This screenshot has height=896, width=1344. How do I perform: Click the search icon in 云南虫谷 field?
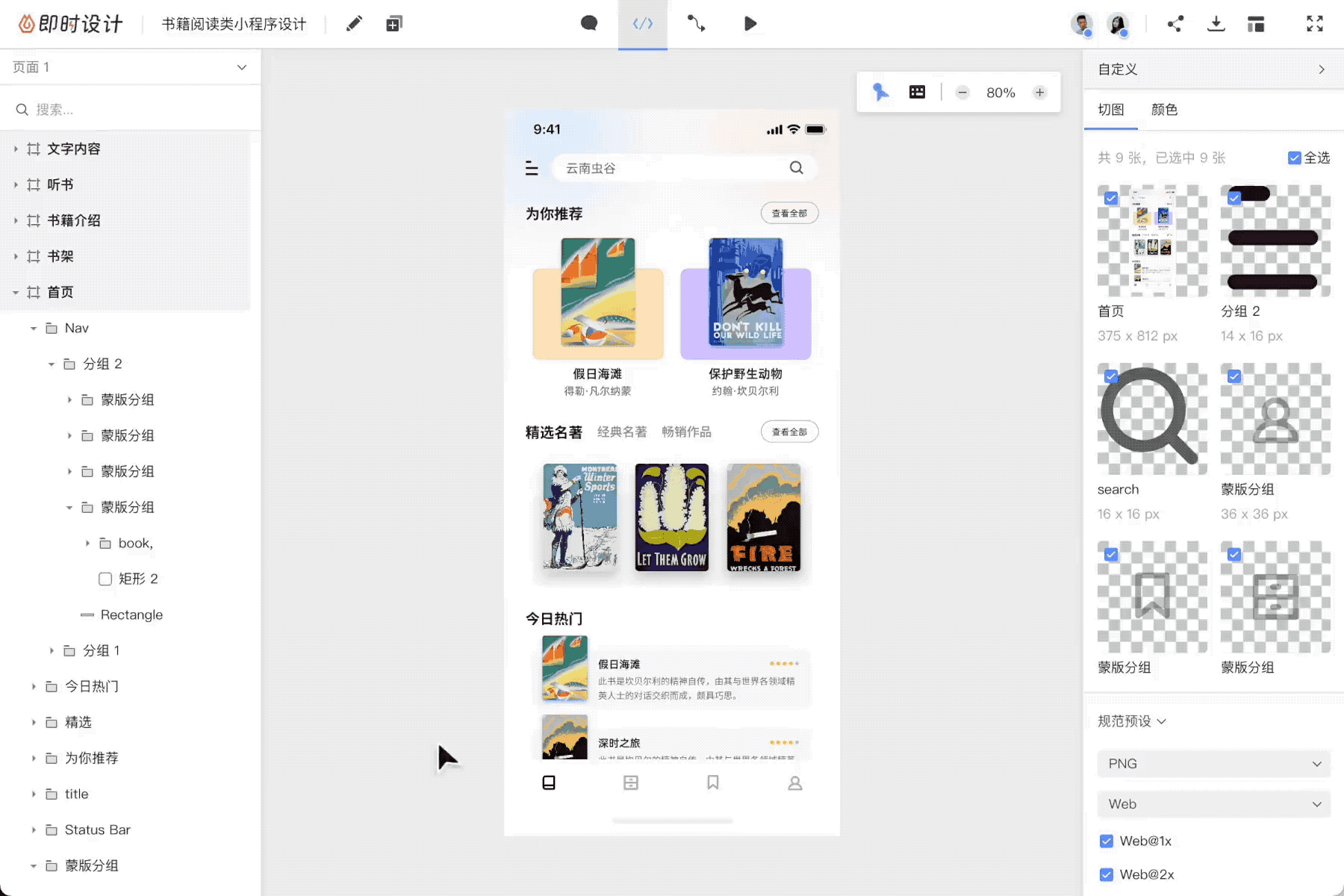tap(797, 168)
